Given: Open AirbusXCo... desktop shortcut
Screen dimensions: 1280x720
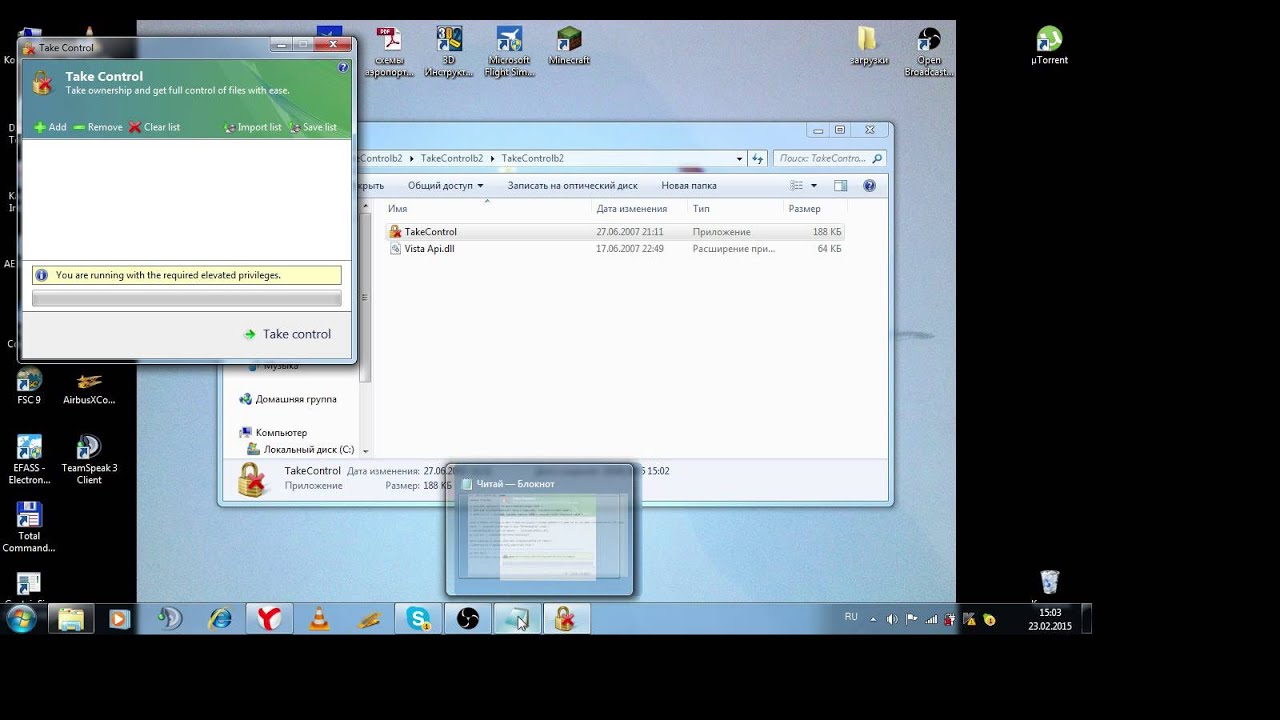Looking at the screenshot, I should (89, 387).
